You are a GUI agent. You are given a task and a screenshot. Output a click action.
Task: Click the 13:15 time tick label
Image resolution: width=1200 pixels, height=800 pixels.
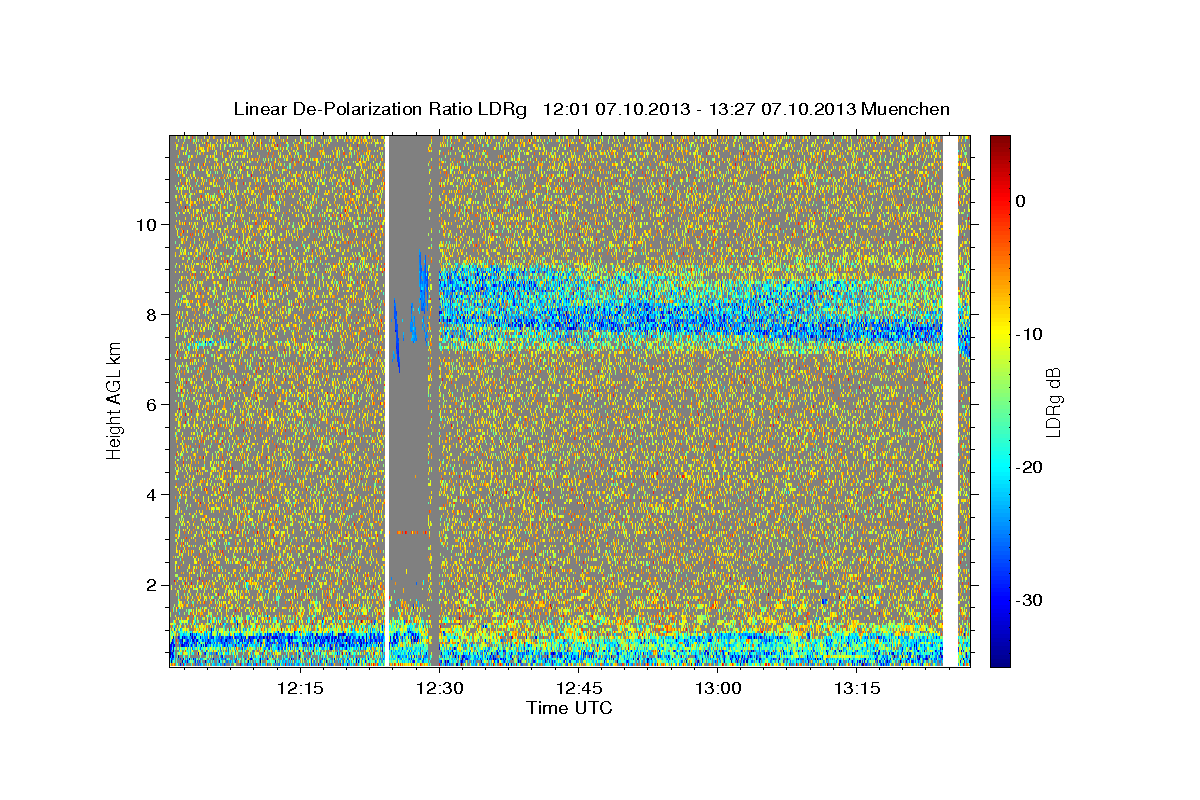(x=857, y=689)
